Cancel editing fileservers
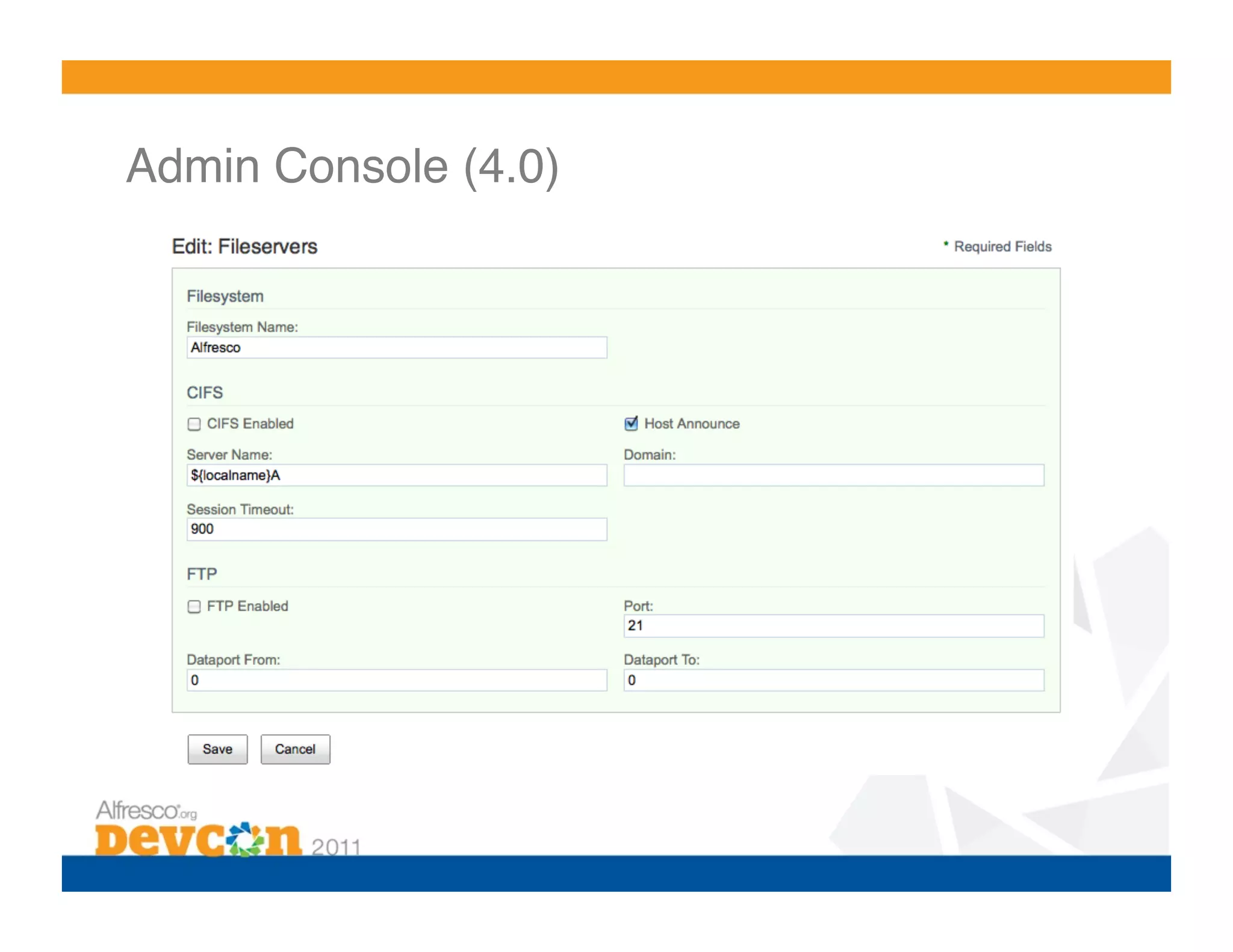 pos(295,749)
